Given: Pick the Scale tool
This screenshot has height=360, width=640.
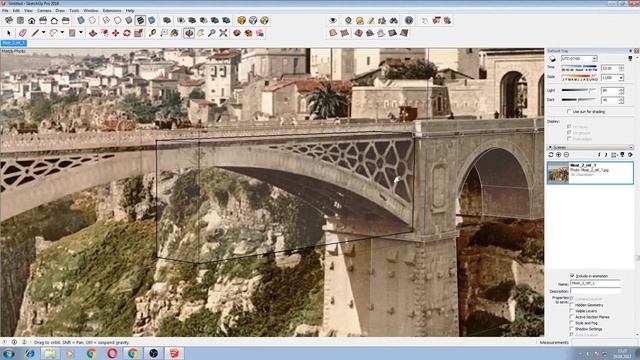Looking at the screenshot, I should tap(138, 33).
